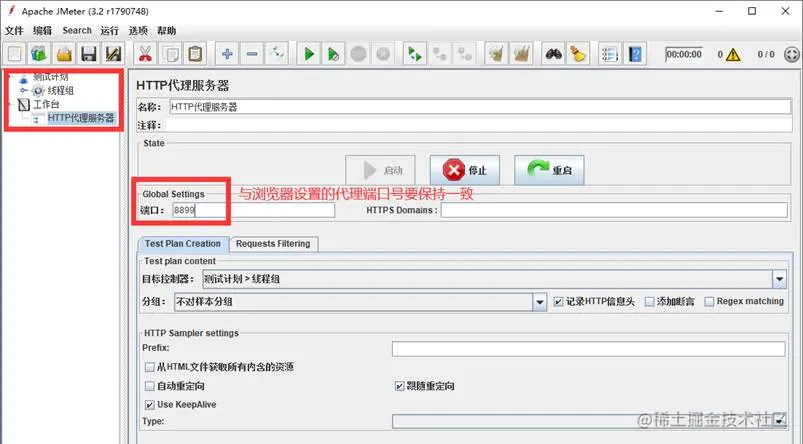The width and height of the screenshot is (803, 444).
Task: Open the 目标控制器 dropdown
Action: [779, 279]
